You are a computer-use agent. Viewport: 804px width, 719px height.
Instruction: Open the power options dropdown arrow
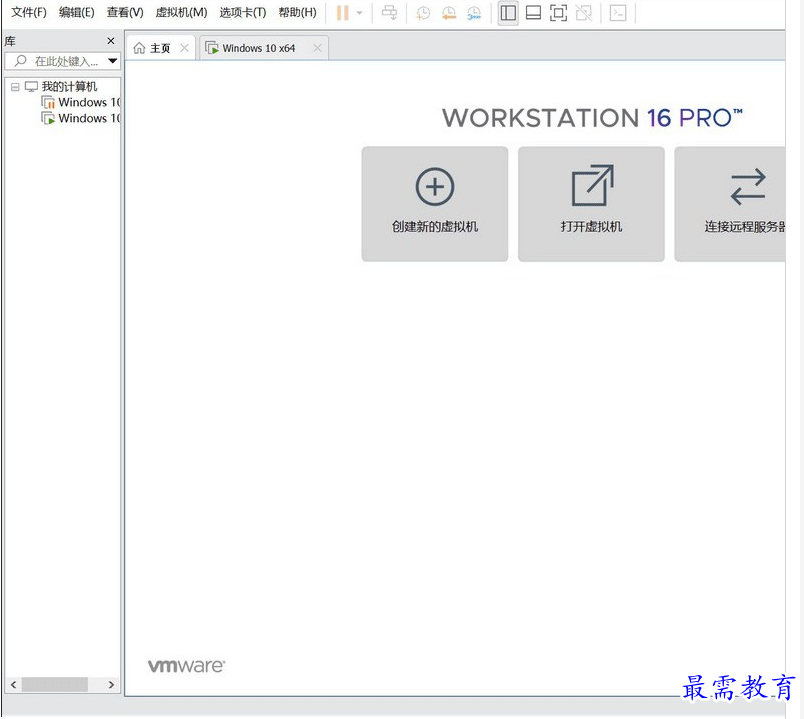(359, 13)
